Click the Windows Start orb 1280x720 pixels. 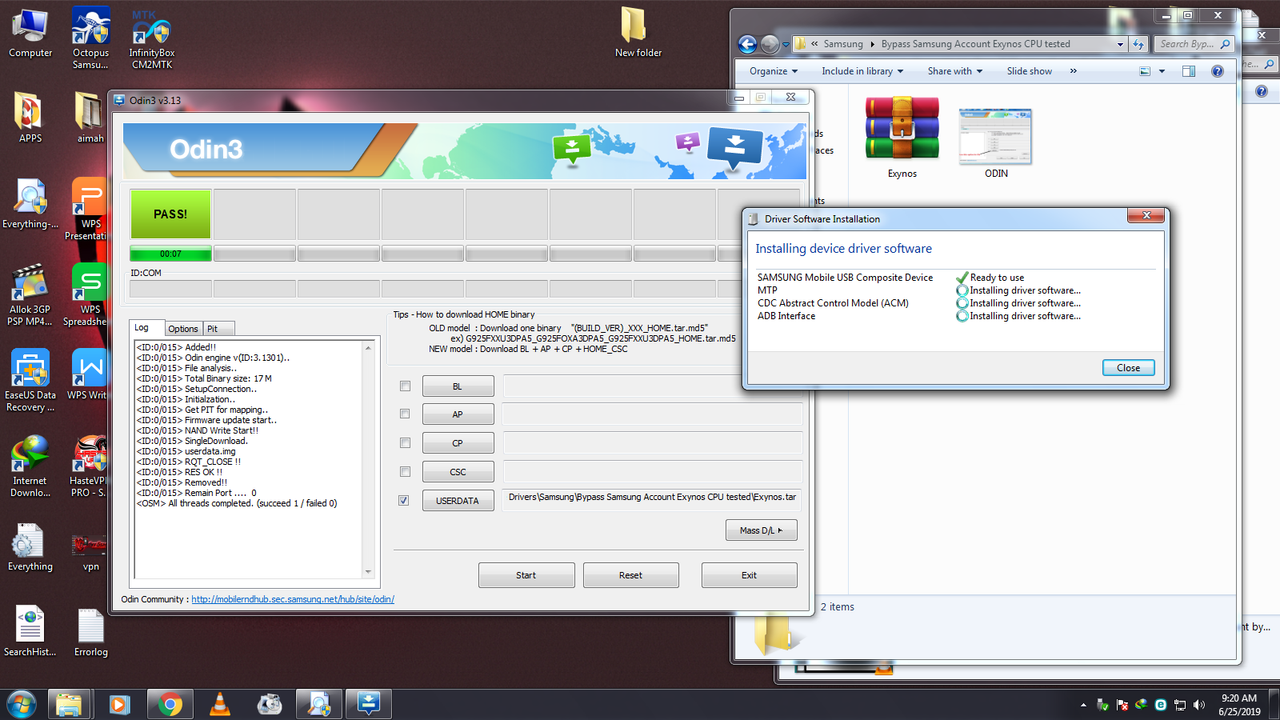coord(20,704)
